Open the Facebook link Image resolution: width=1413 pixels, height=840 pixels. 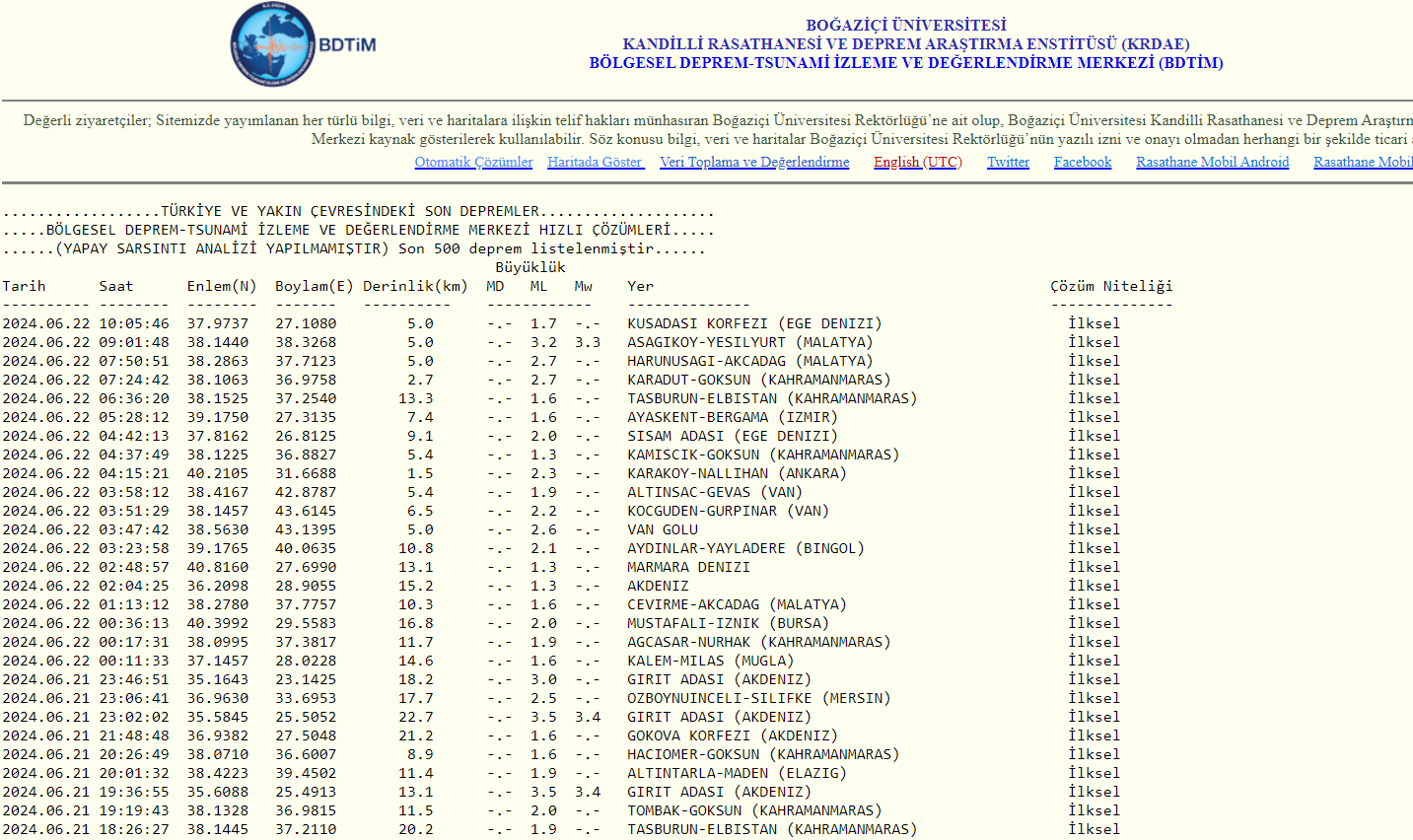pos(1083,162)
